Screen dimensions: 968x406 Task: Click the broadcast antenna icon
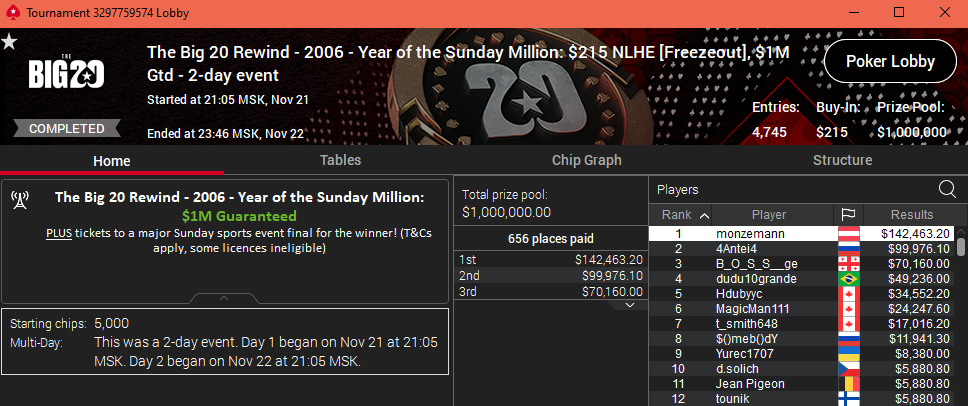click(19, 198)
